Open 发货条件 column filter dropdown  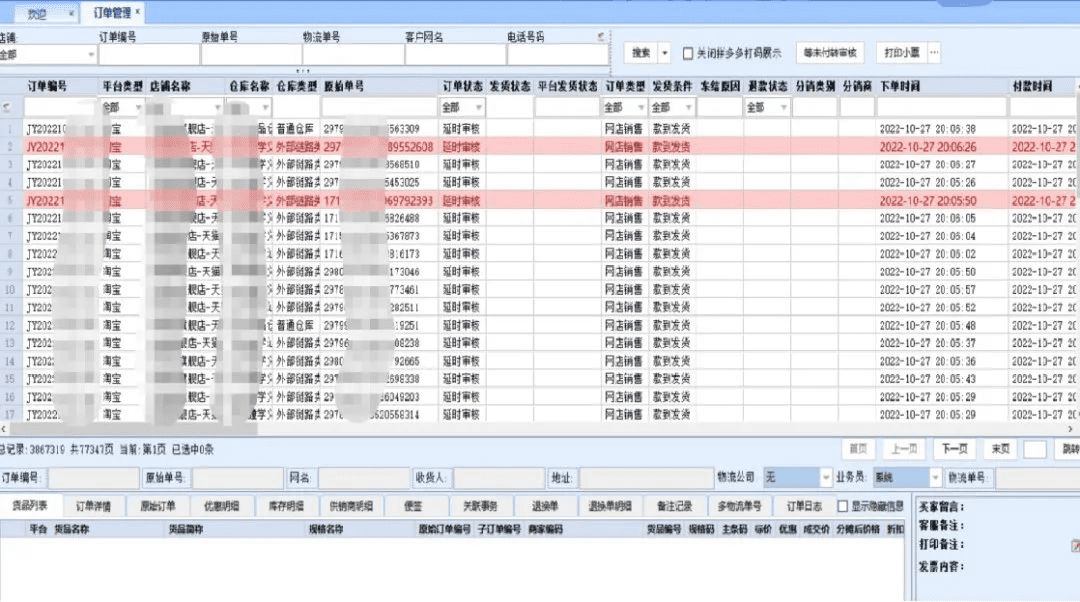pos(688,107)
